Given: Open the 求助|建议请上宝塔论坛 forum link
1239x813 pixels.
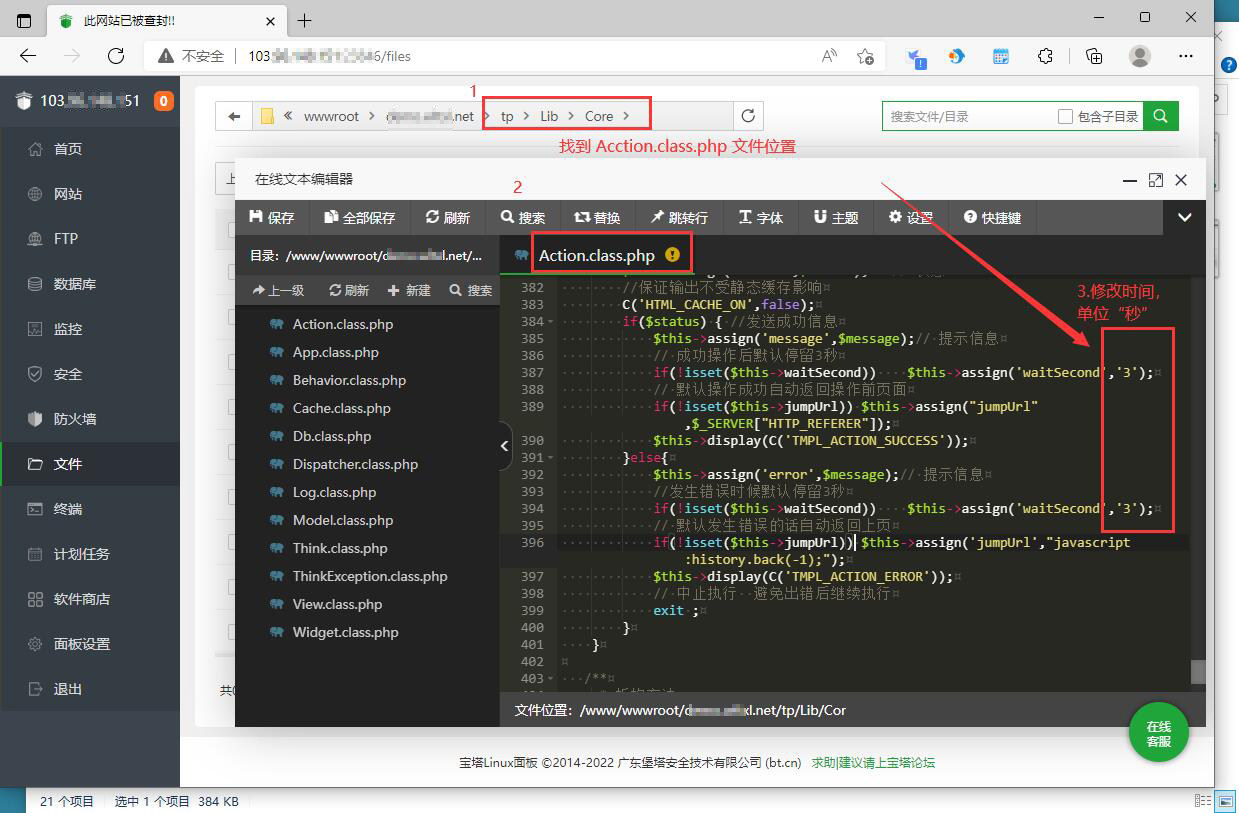Looking at the screenshot, I should [x=873, y=762].
